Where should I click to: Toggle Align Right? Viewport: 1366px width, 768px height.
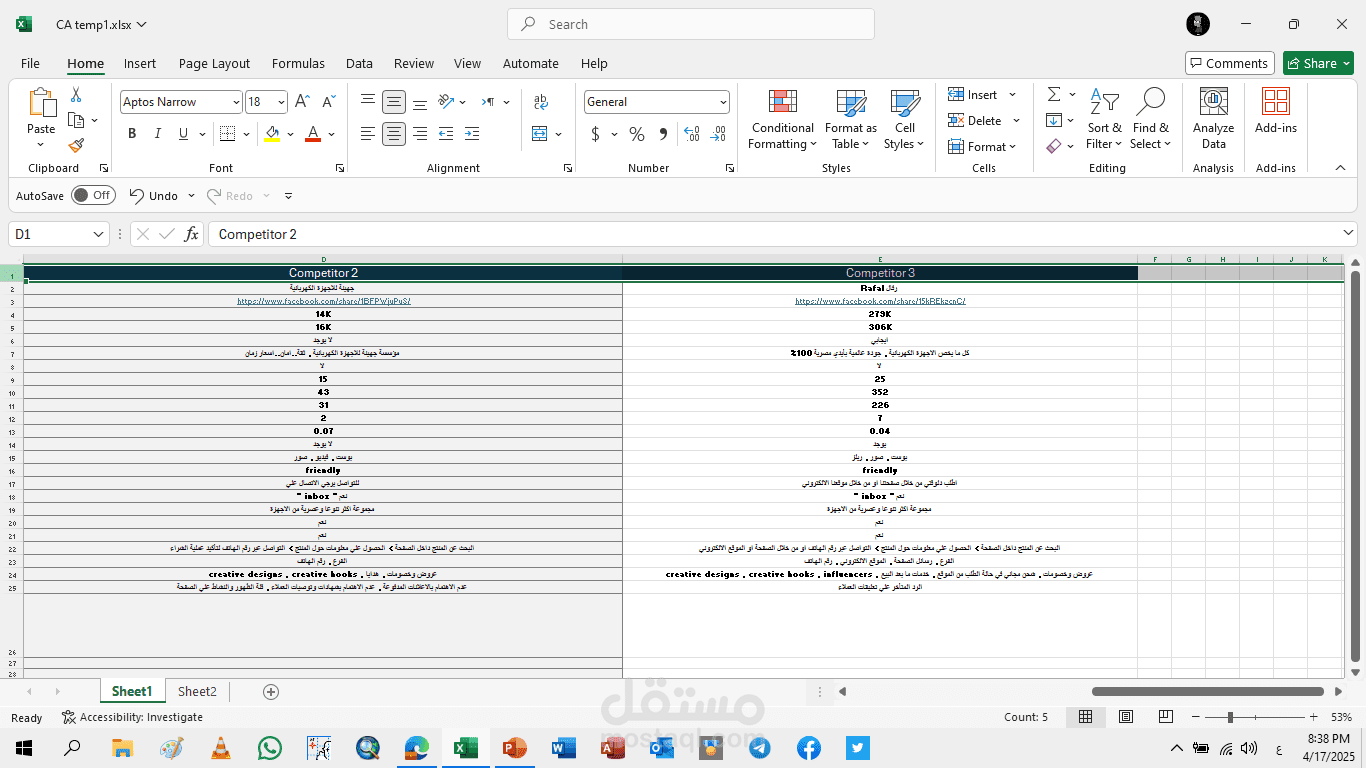click(x=420, y=134)
